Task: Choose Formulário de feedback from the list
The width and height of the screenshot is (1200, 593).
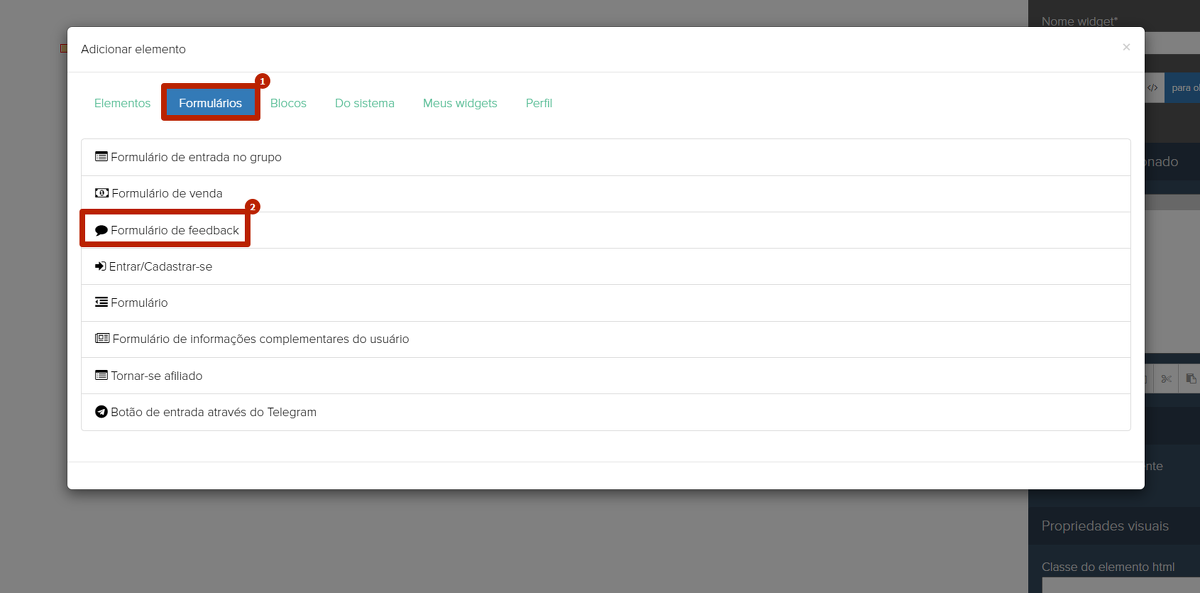Action: coord(174,230)
